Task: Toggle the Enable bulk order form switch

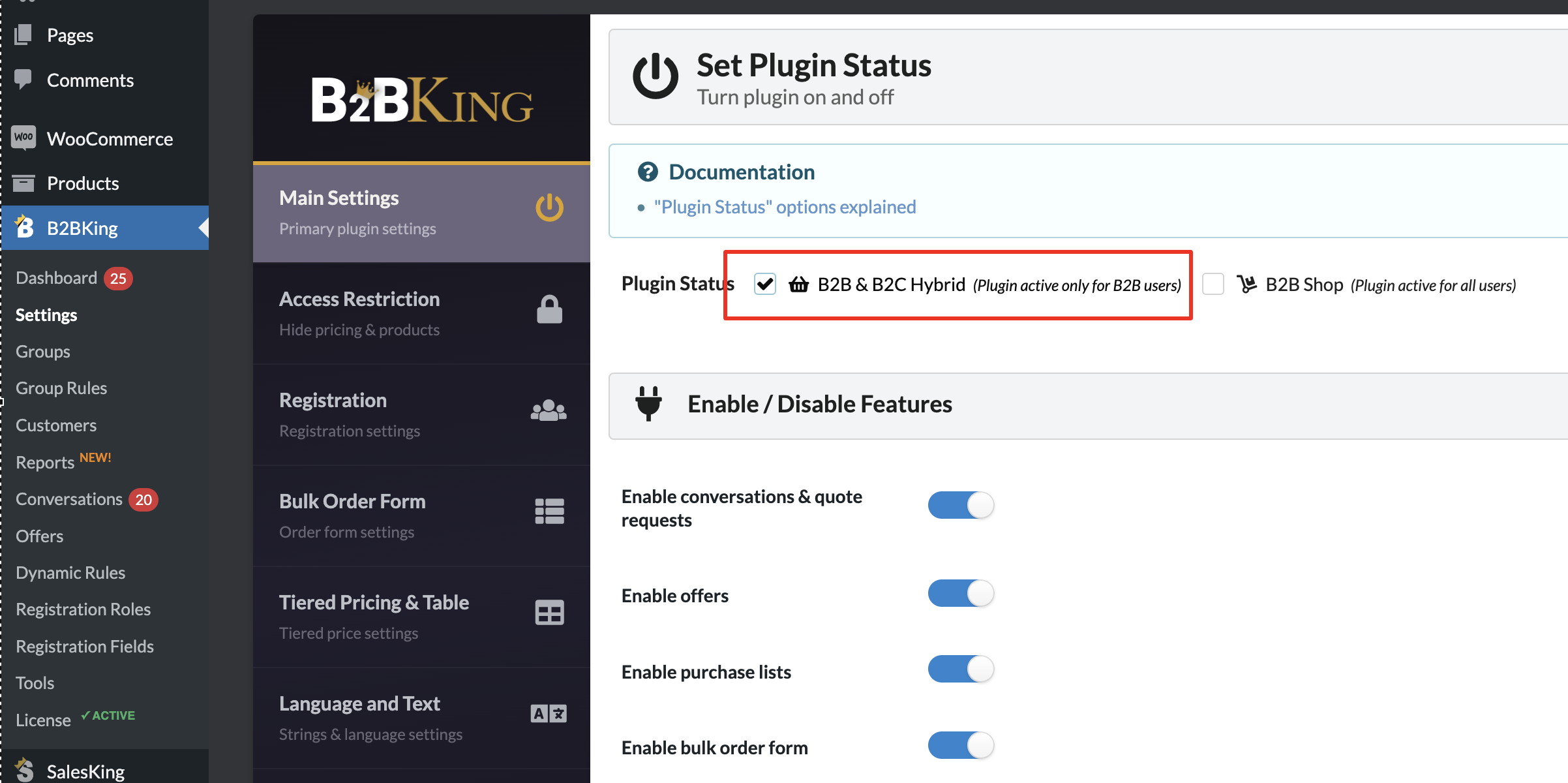Action: pos(961,745)
